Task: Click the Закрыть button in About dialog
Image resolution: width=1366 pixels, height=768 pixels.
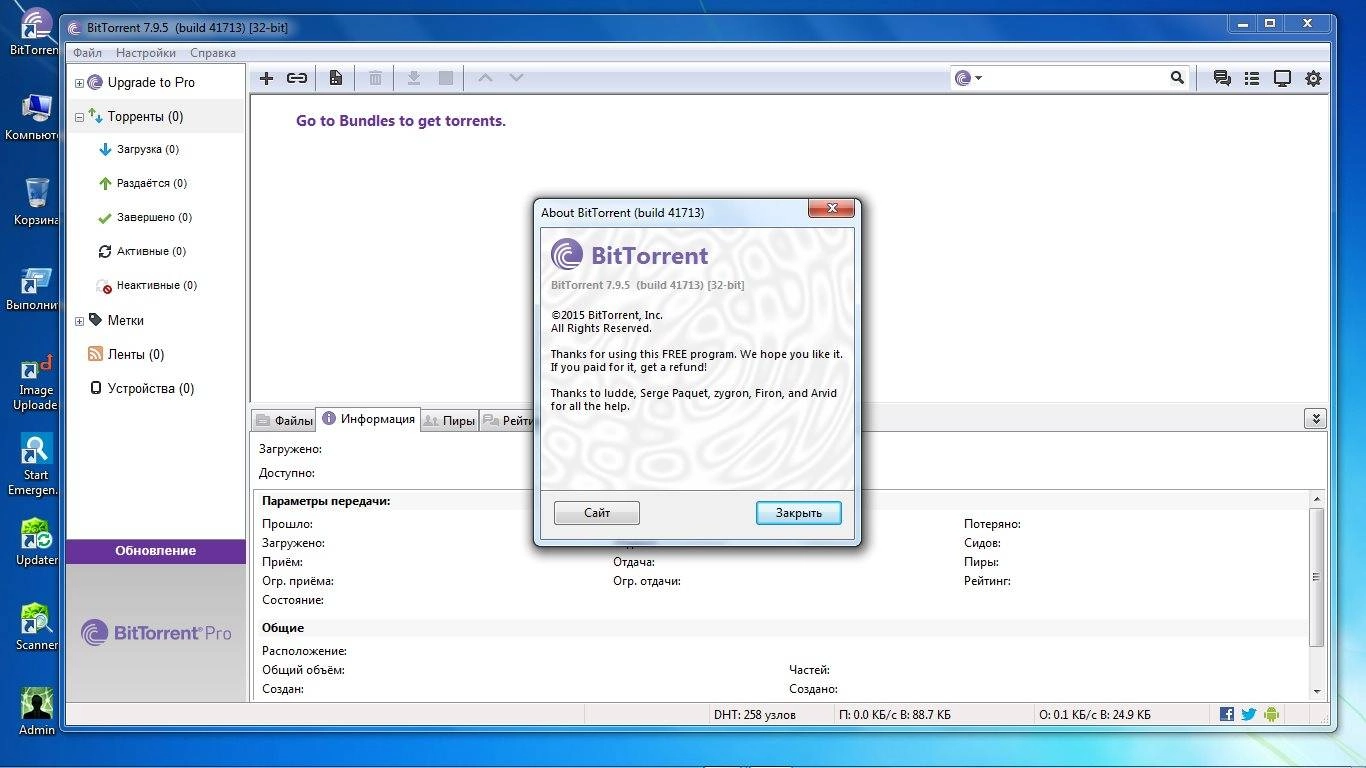Action: point(799,513)
